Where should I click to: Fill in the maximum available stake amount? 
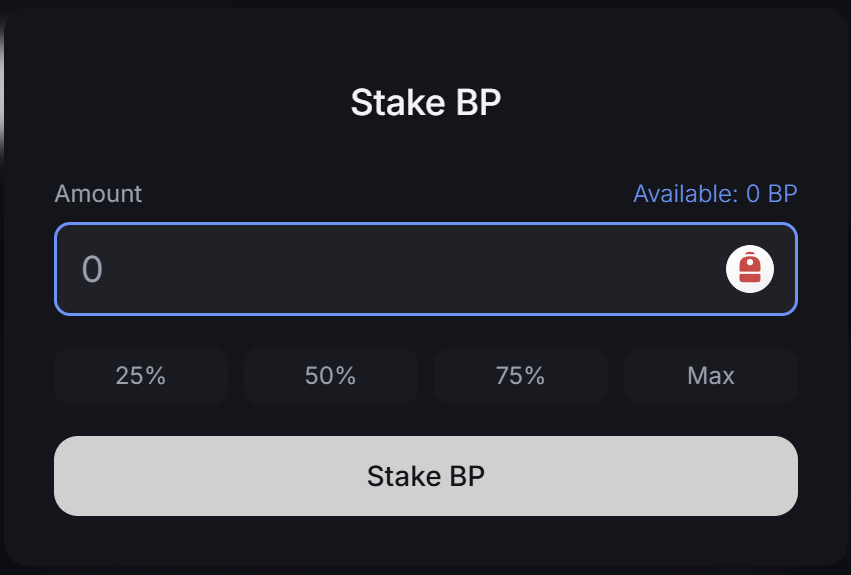tap(711, 376)
